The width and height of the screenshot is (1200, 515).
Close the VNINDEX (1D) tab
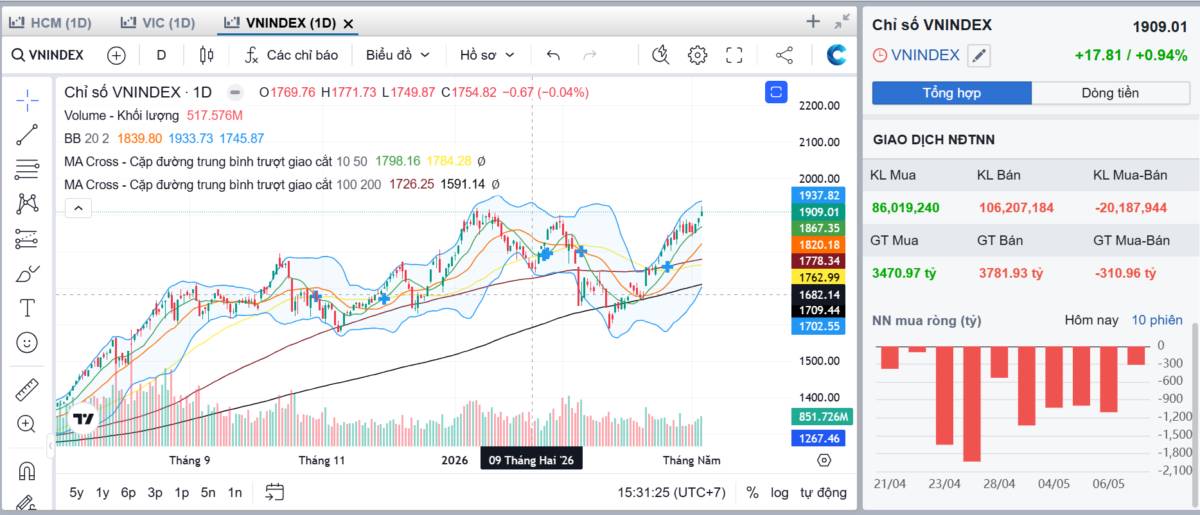click(x=347, y=23)
